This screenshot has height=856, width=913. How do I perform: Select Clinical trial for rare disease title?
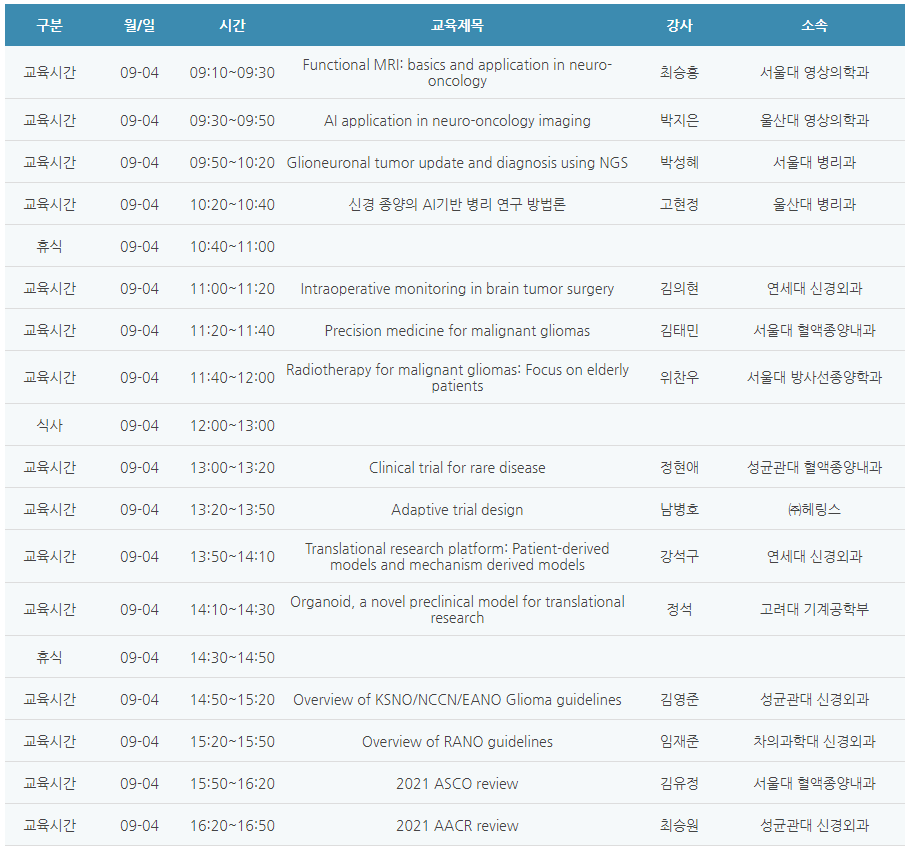point(457,468)
